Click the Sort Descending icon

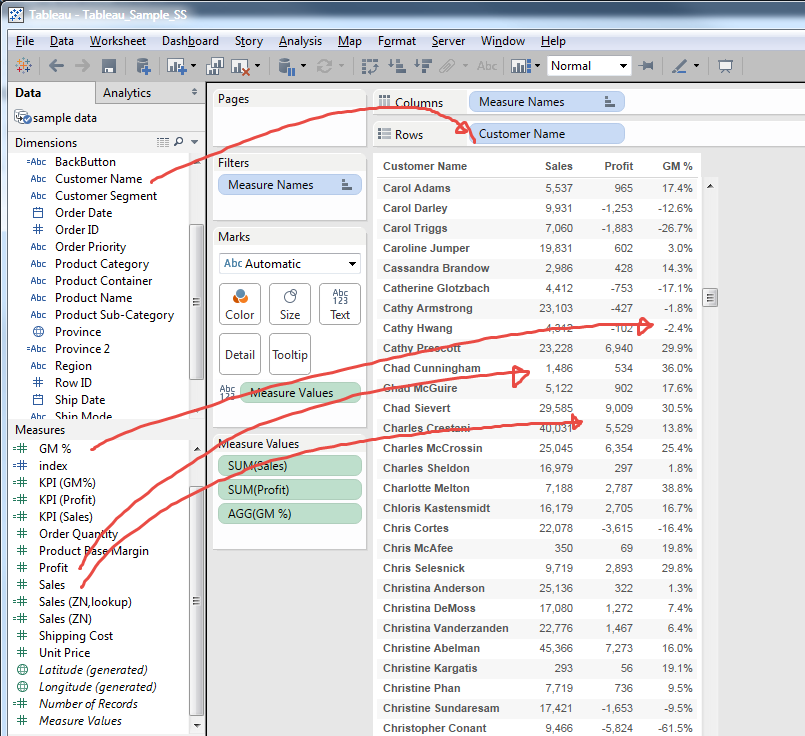[423, 66]
